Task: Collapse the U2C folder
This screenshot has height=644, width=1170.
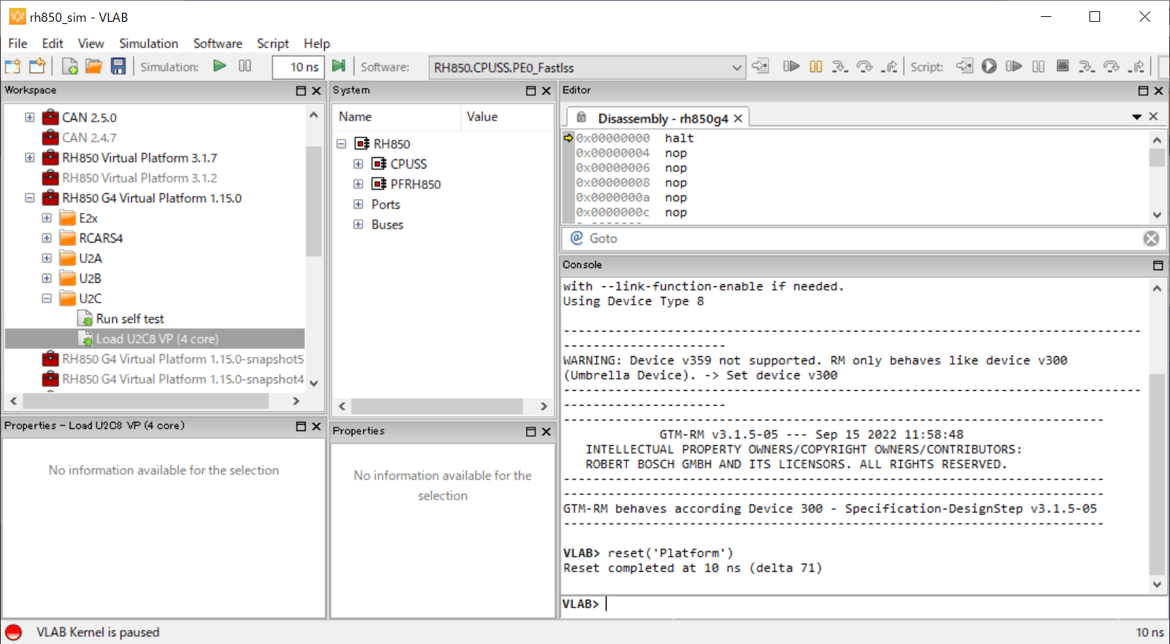Action: [46, 298]
